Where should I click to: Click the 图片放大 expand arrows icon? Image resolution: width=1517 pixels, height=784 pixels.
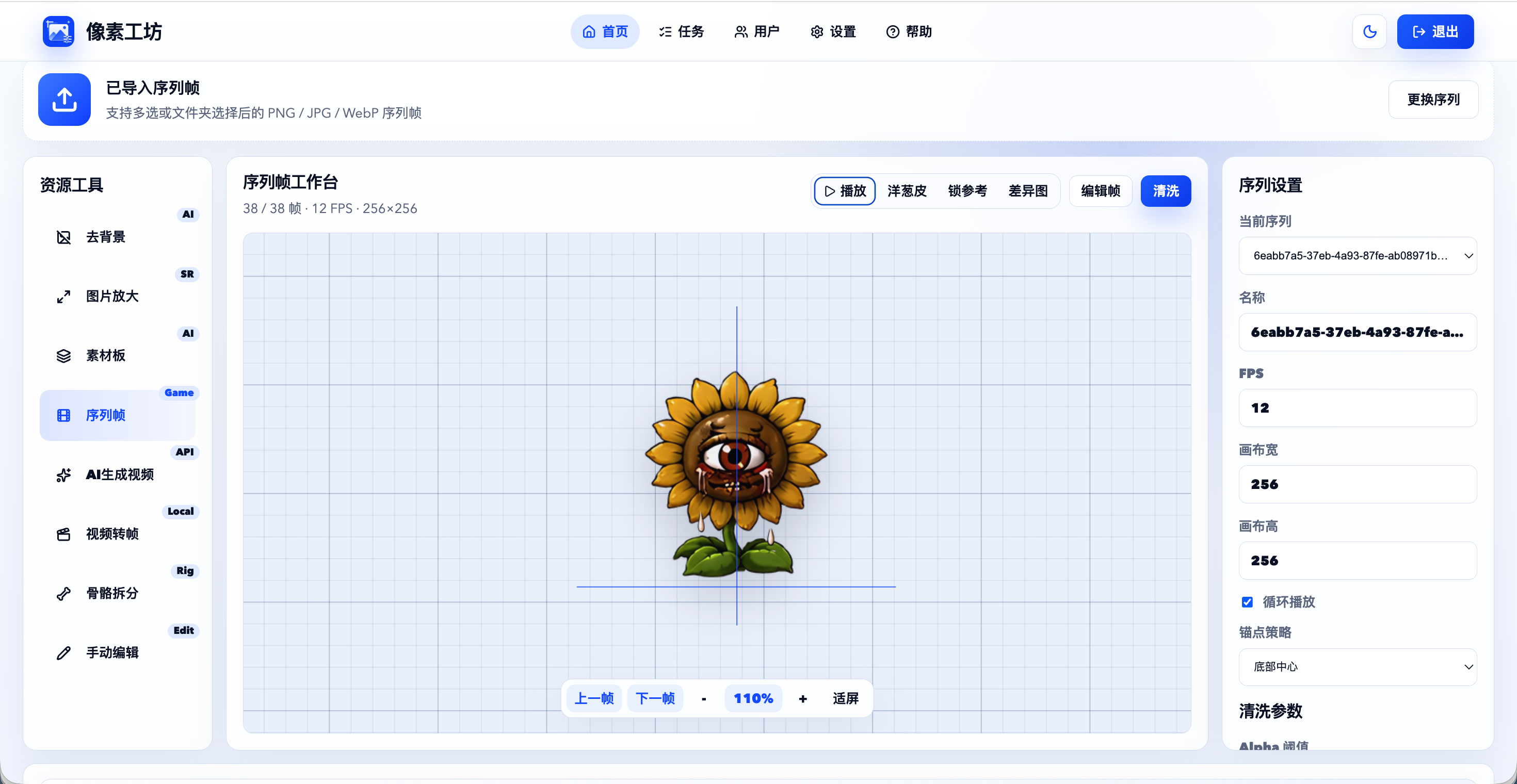63,297
